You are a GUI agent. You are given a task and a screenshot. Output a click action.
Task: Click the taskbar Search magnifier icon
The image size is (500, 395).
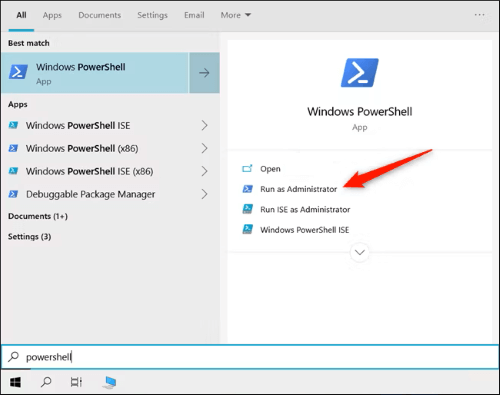click(46, 382)
